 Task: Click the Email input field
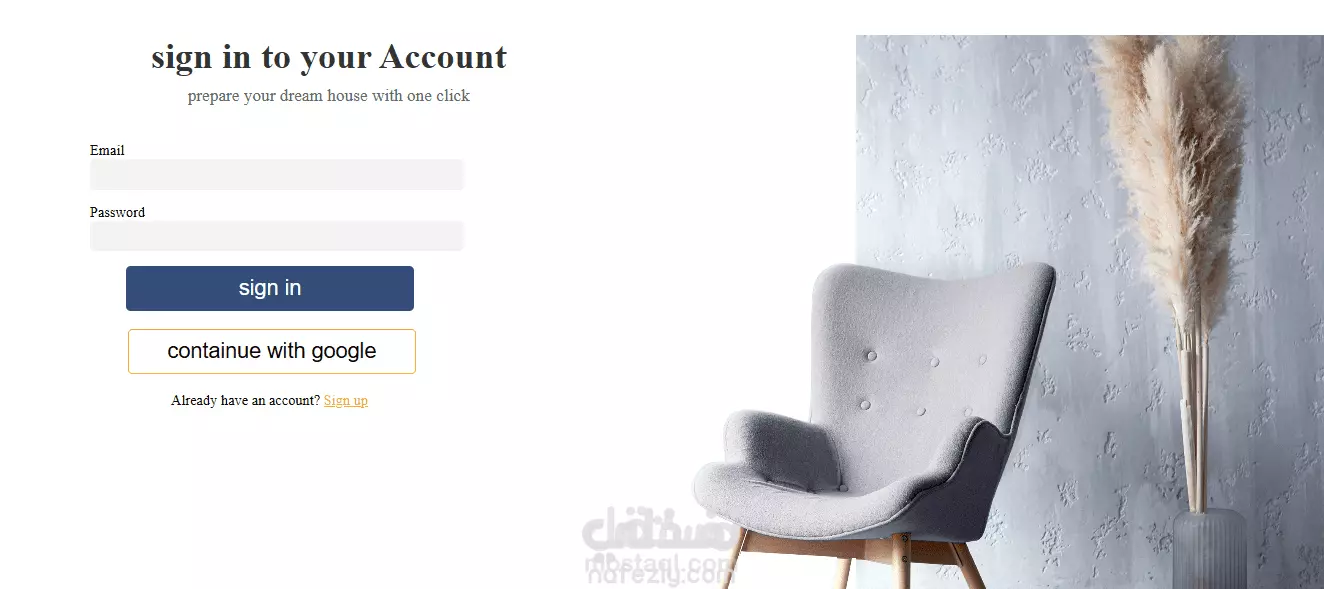click(x=277, y=174)
